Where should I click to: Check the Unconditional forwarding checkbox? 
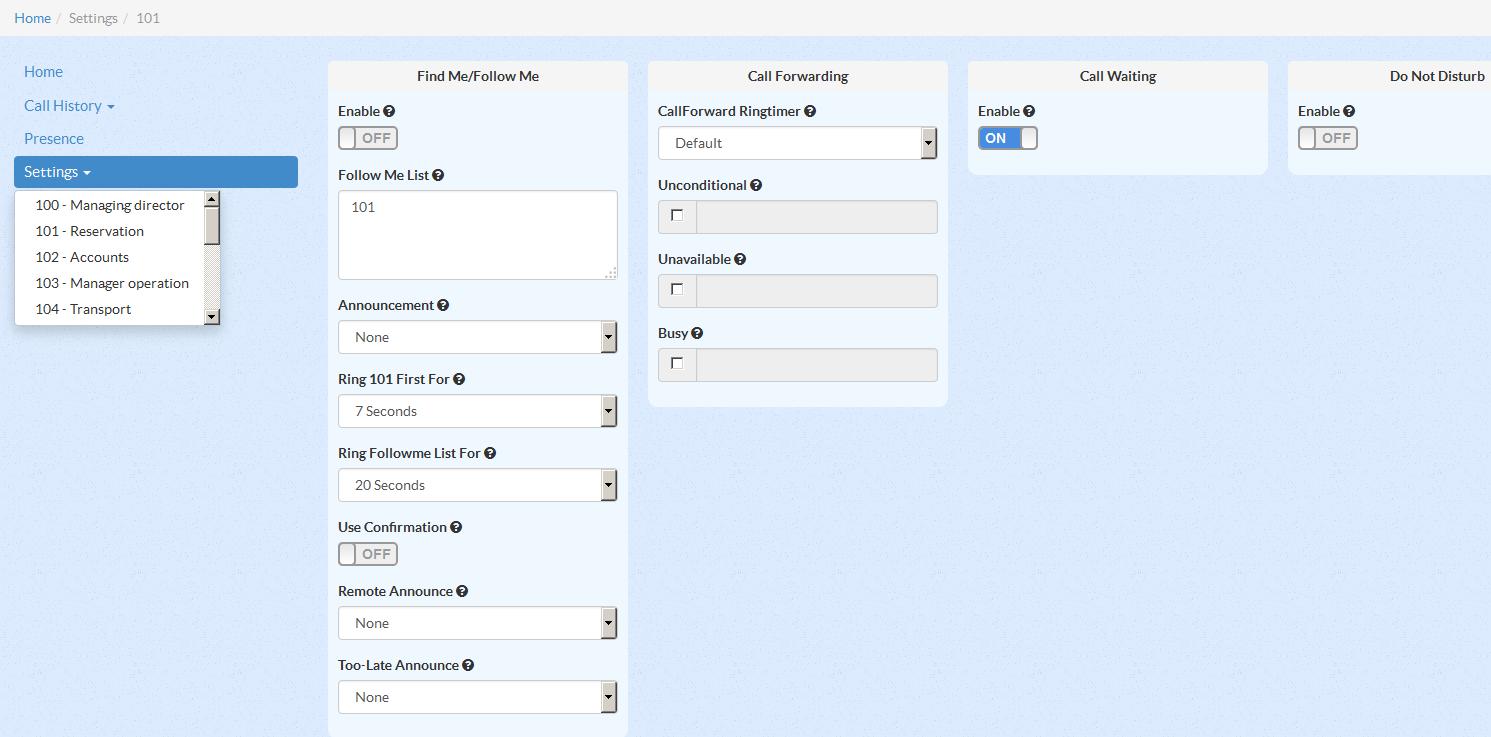(677, 215)
